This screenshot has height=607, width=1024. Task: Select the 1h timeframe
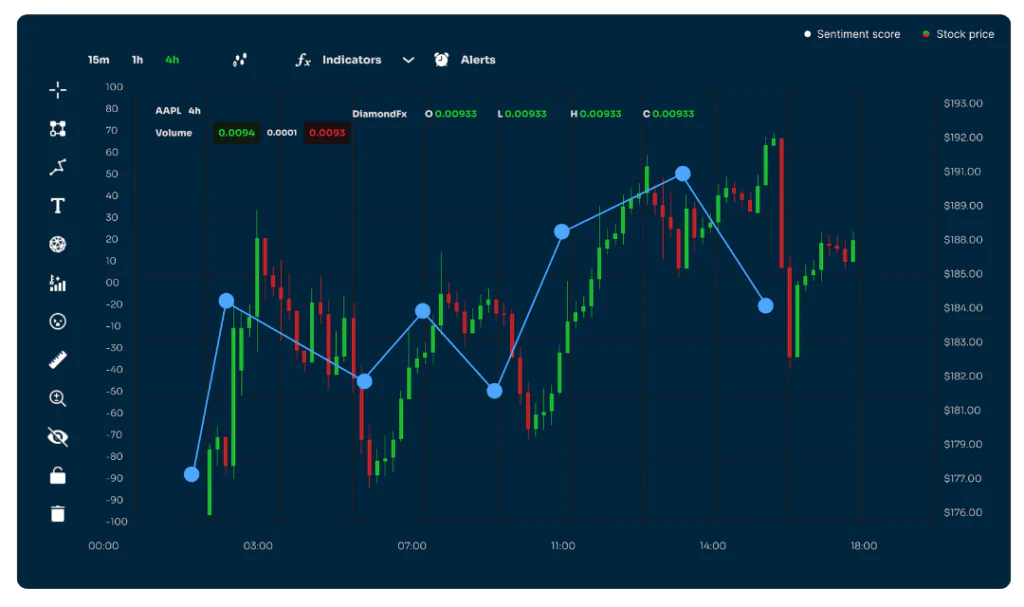click(x=137, y=59)
